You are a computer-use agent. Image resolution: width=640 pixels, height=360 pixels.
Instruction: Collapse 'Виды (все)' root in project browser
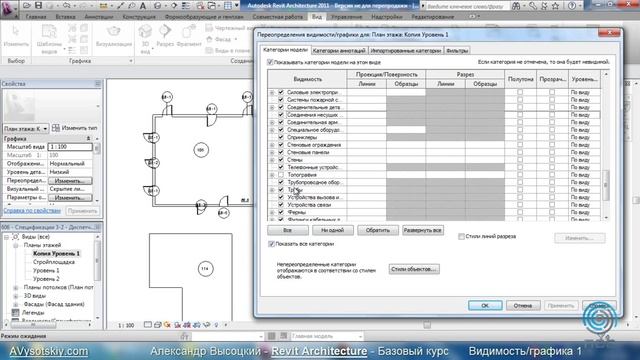point(7,237)
